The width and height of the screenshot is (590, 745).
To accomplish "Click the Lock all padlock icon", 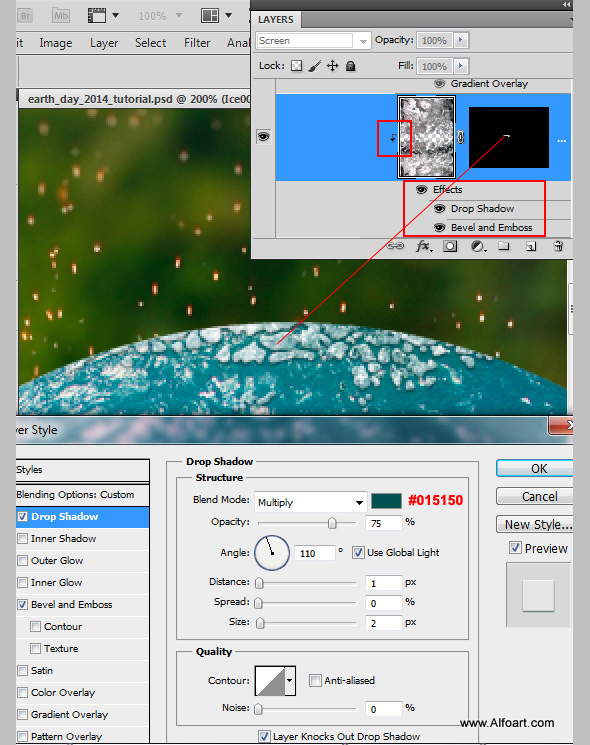I will coord(351,66).
